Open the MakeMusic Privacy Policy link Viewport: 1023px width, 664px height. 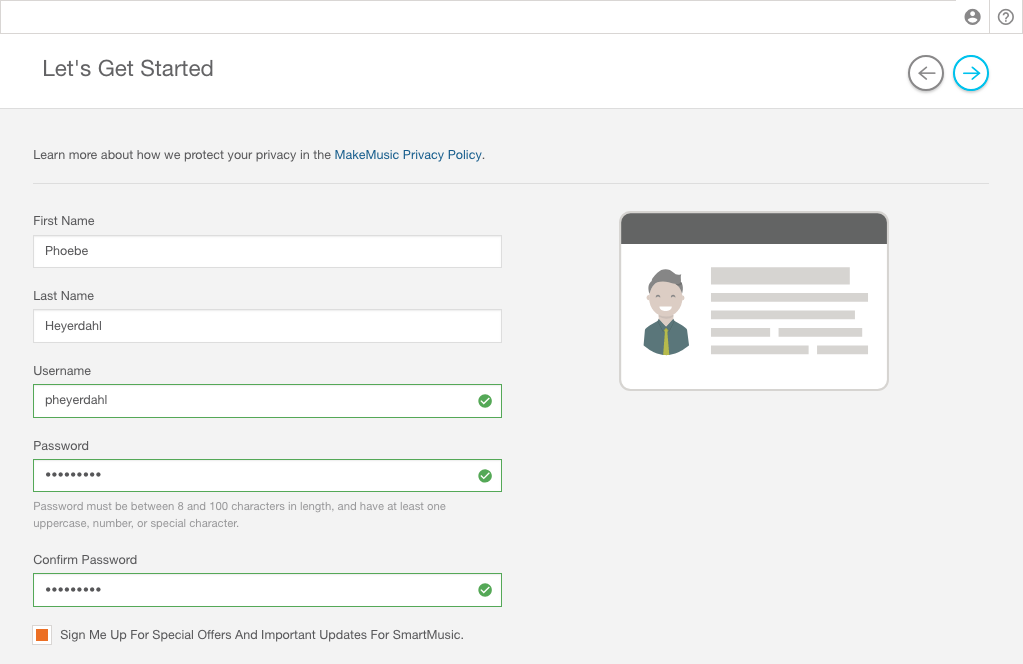coord(408,155)
